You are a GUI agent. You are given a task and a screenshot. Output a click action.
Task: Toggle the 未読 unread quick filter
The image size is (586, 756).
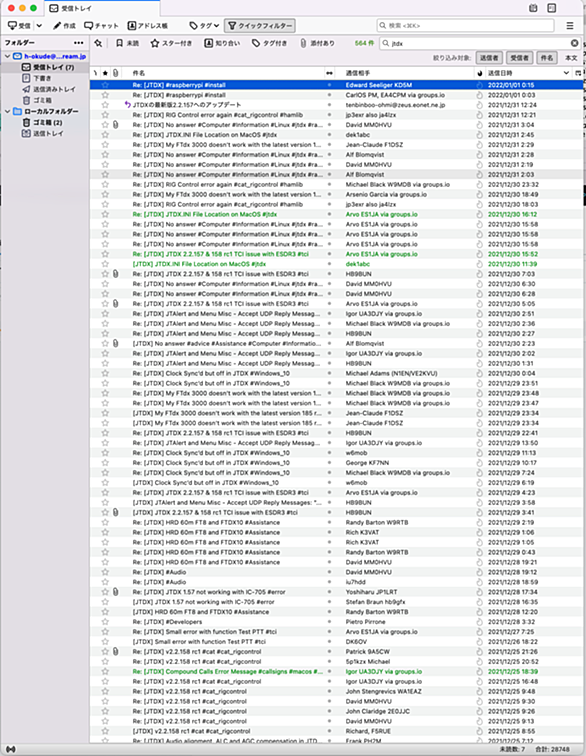click(x=127, y=43)
